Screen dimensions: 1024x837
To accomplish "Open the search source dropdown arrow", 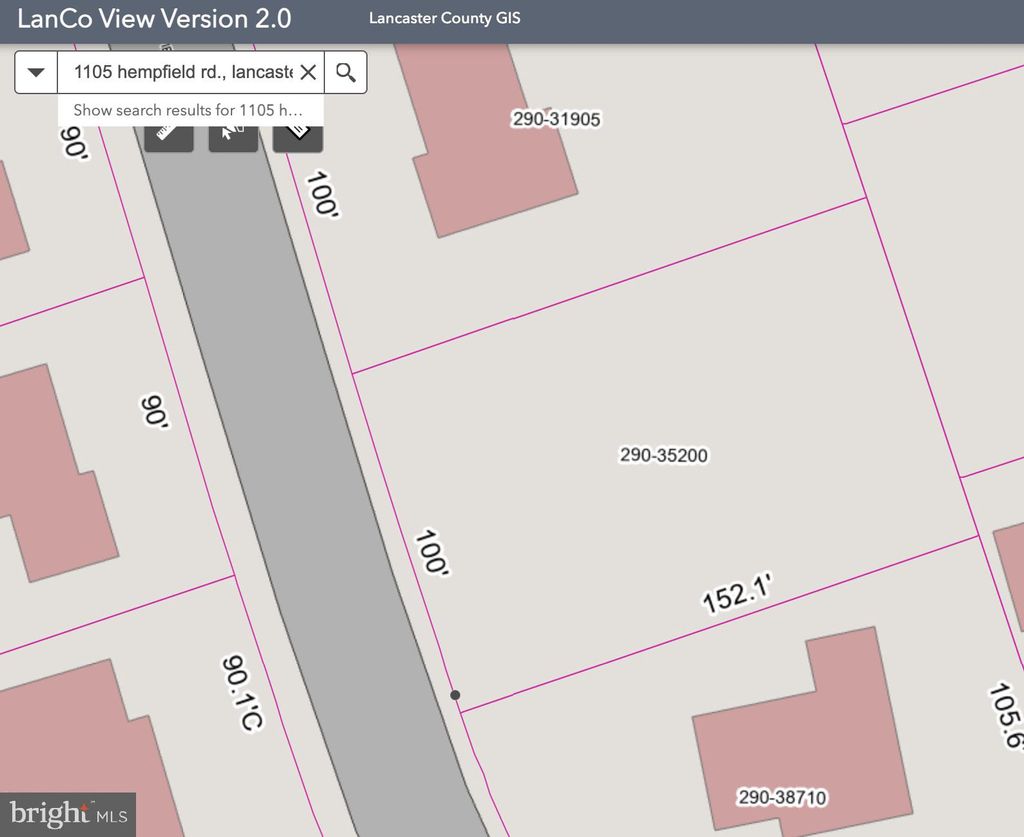I will point(37,72).
